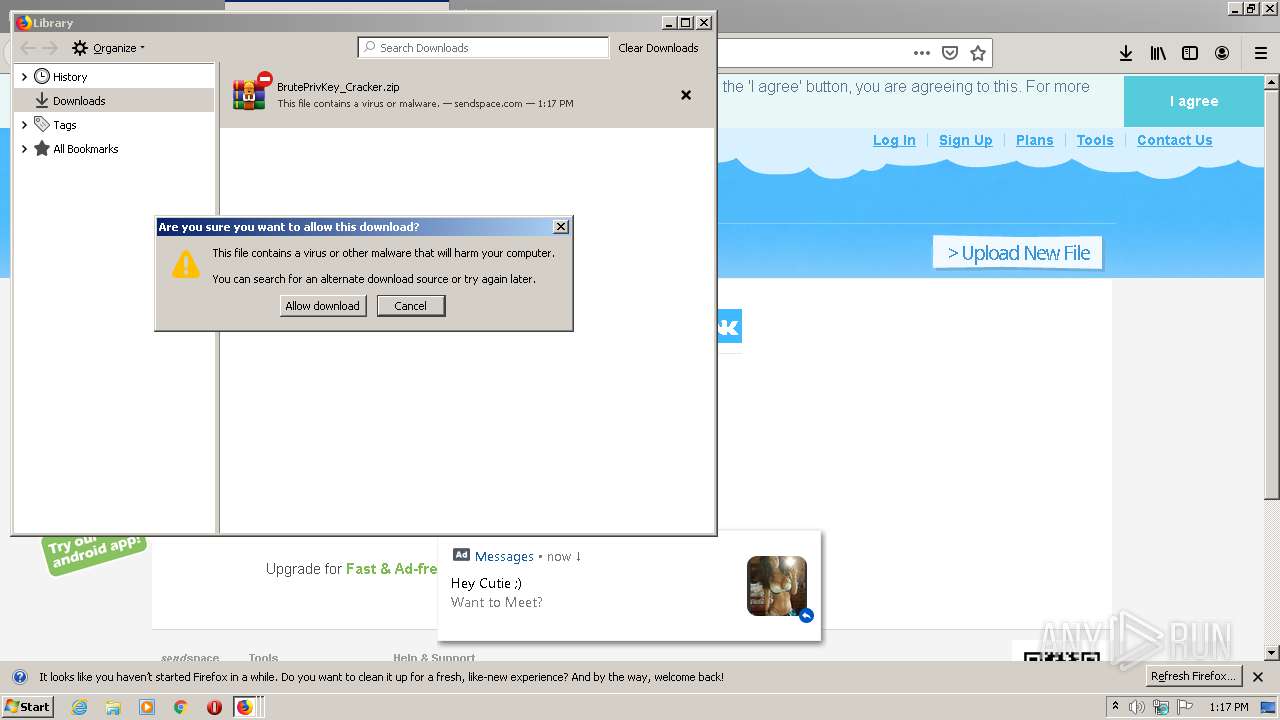Select BrutePrivKey_Cracker.zip file name
This screenshot has height=720, width=1280.
[x=338, y=87]
